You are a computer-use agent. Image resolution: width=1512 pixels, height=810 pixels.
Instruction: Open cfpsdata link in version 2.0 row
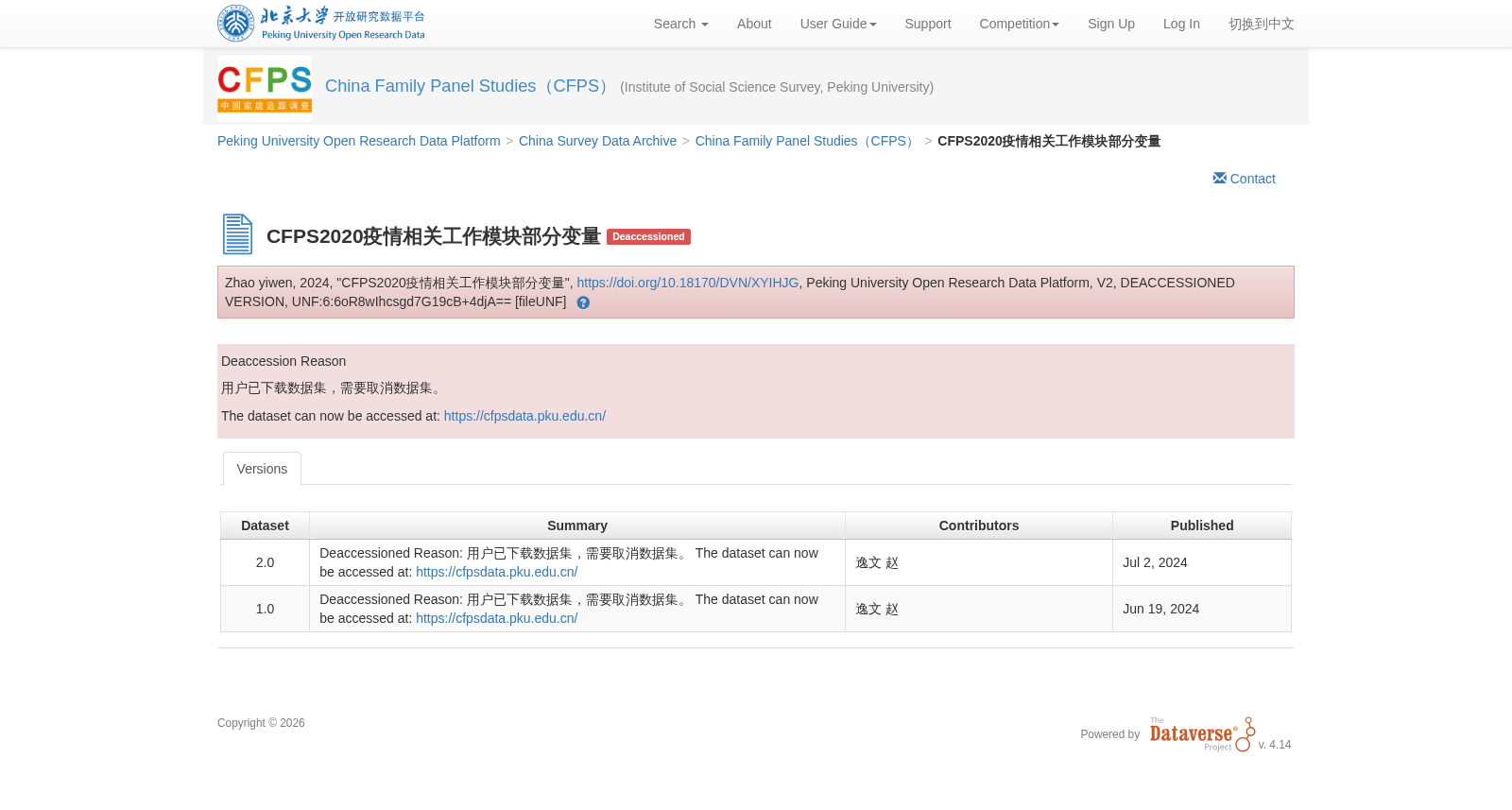coord(497,572)
